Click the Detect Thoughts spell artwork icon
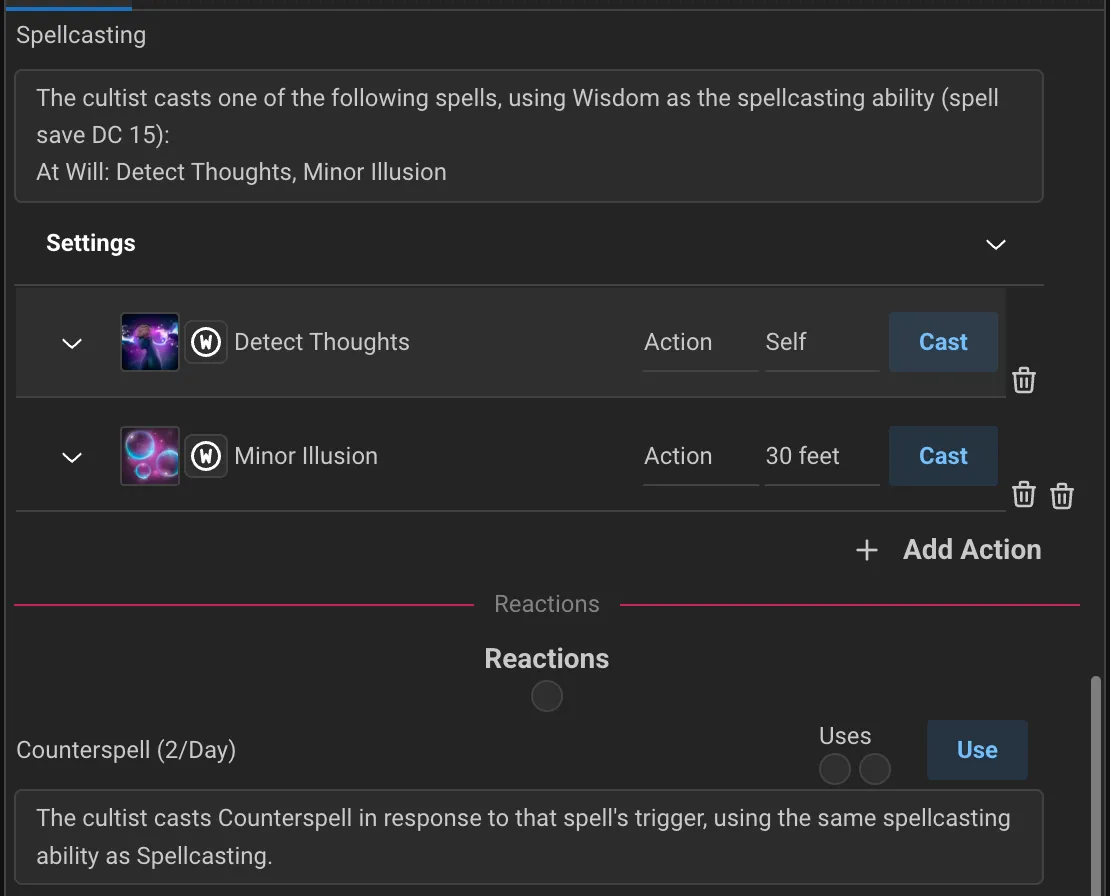Screen dimensions: 1110x896 coord(150,342)
